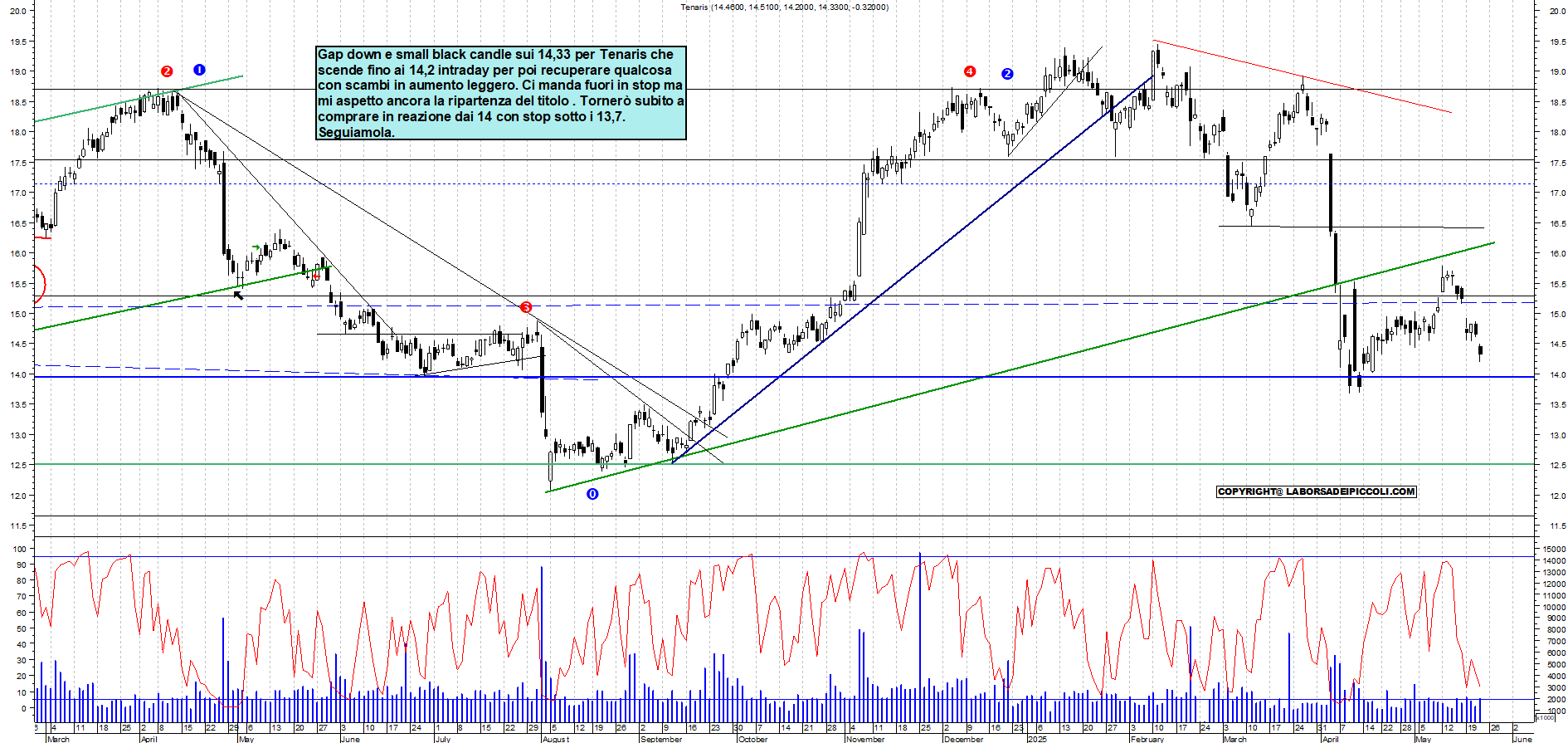
Task: Click the 11.5 label on right-hand price axis
Action: click(1557, 525)
